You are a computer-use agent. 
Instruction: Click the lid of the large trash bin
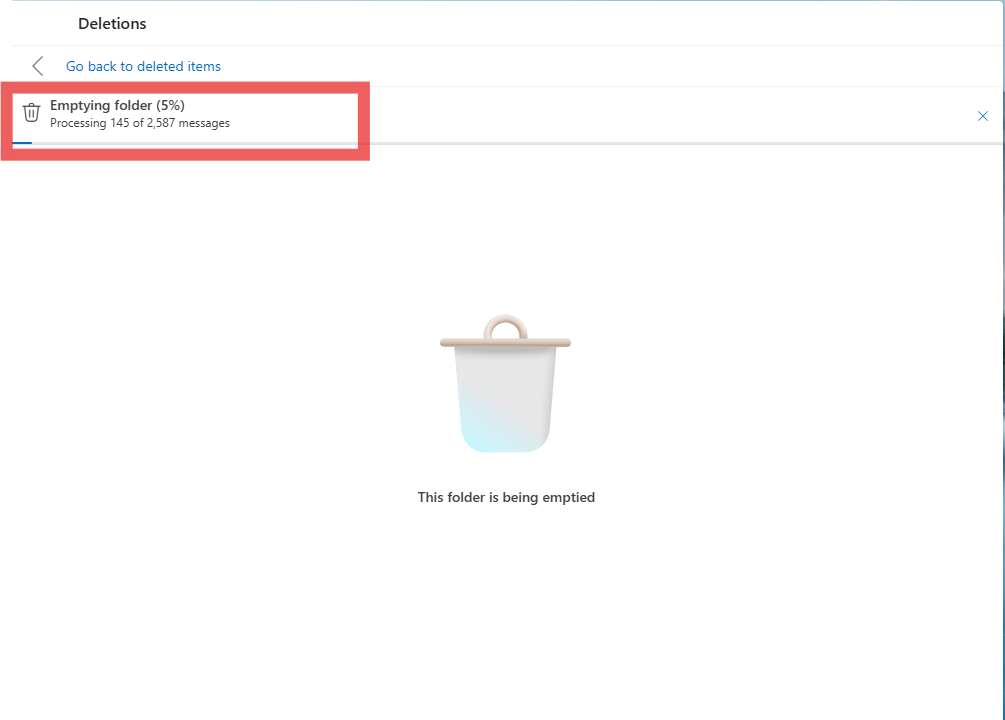tap(506, 343)
